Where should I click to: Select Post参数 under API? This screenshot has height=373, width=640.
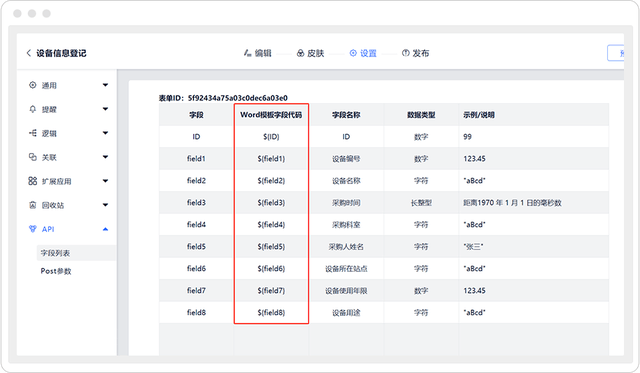point(56,271)
